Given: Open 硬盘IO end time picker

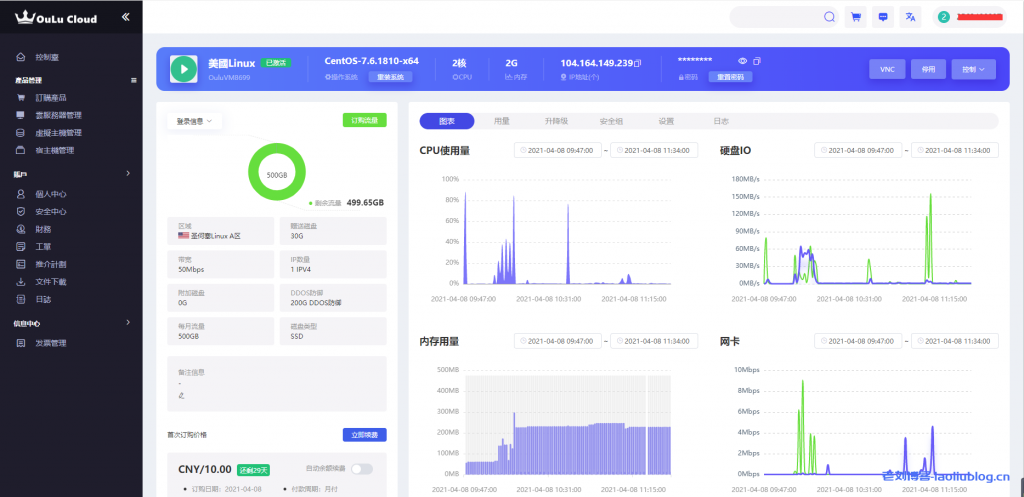Looking at the screenshot, I should tap(955, 150).
